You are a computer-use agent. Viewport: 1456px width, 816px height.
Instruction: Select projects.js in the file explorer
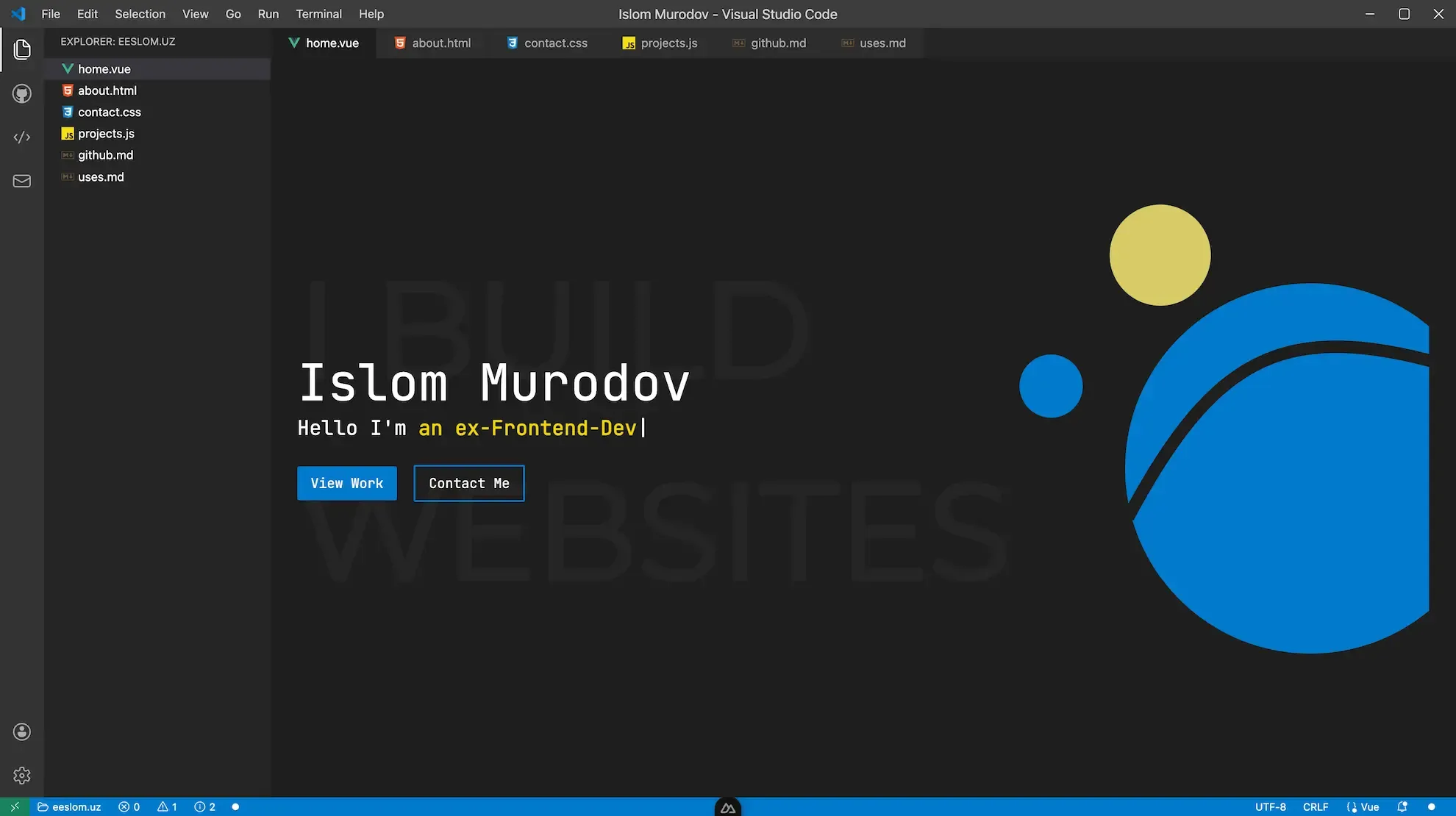click(106, 133)
